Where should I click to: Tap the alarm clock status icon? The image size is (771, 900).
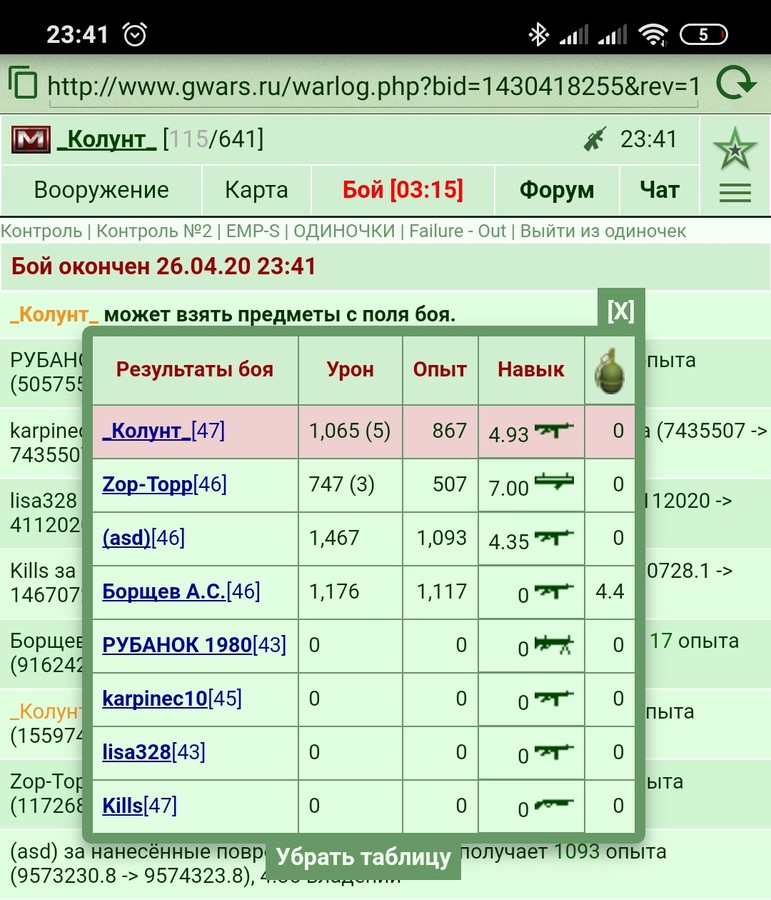pyautogui.click(x=135, y=34)
